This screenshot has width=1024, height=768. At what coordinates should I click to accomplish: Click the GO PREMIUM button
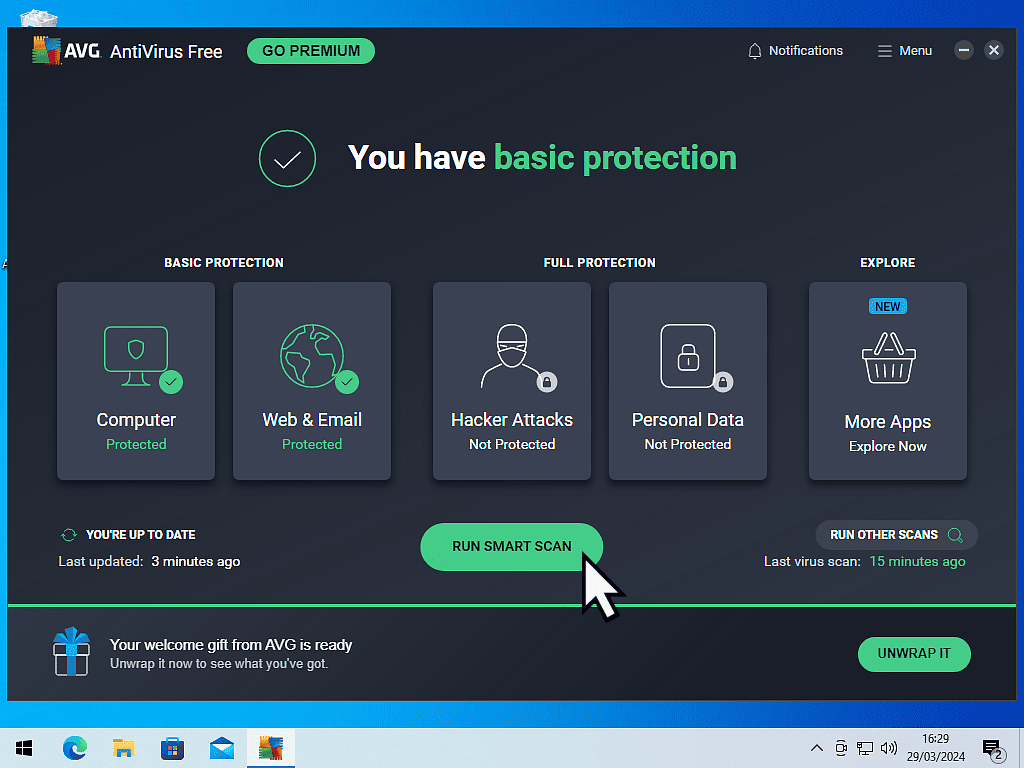click(x=311, y=51)
